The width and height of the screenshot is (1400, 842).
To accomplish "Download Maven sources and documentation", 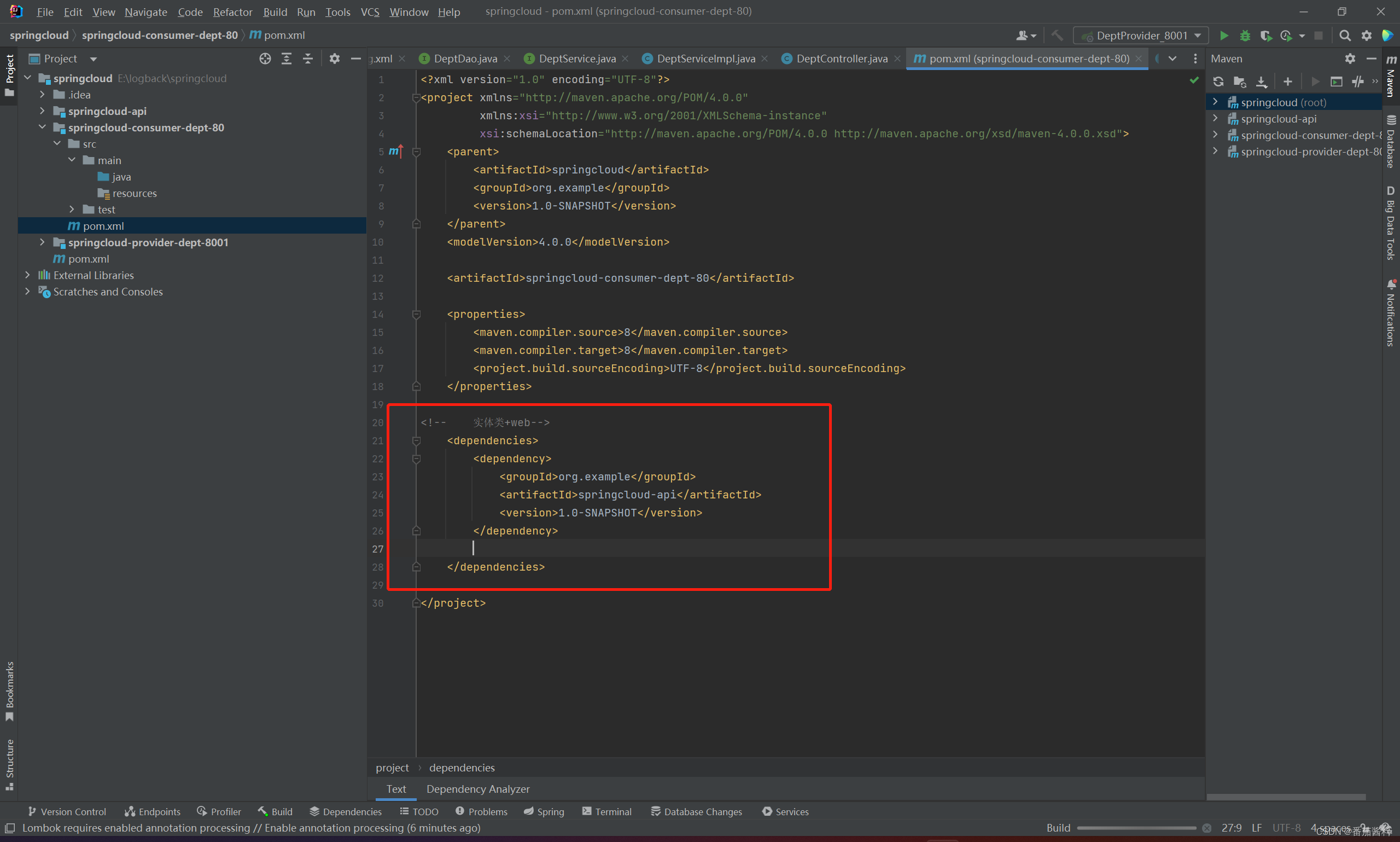I will (1261, 82).
